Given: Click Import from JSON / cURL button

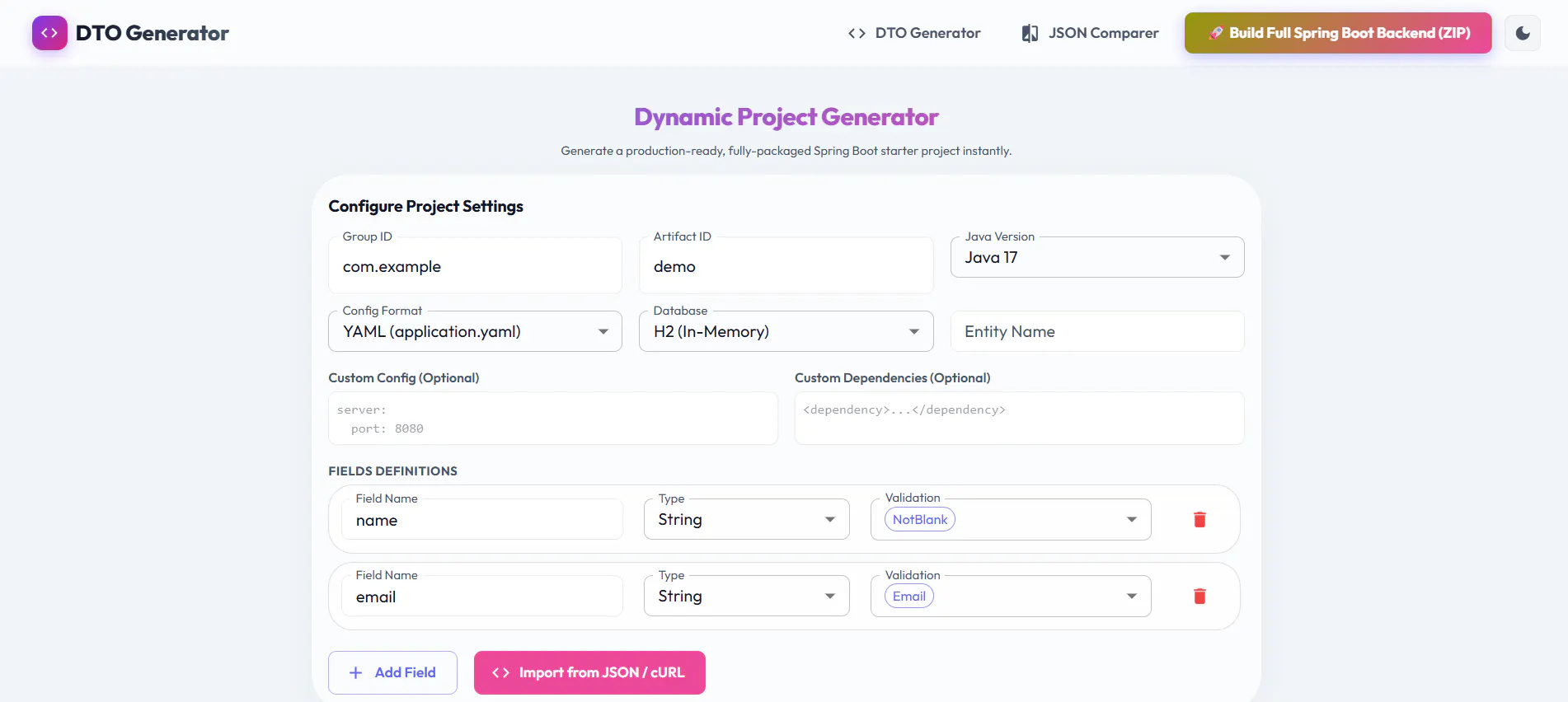Looking at the screenshot, I should click(x=589, y=672).
